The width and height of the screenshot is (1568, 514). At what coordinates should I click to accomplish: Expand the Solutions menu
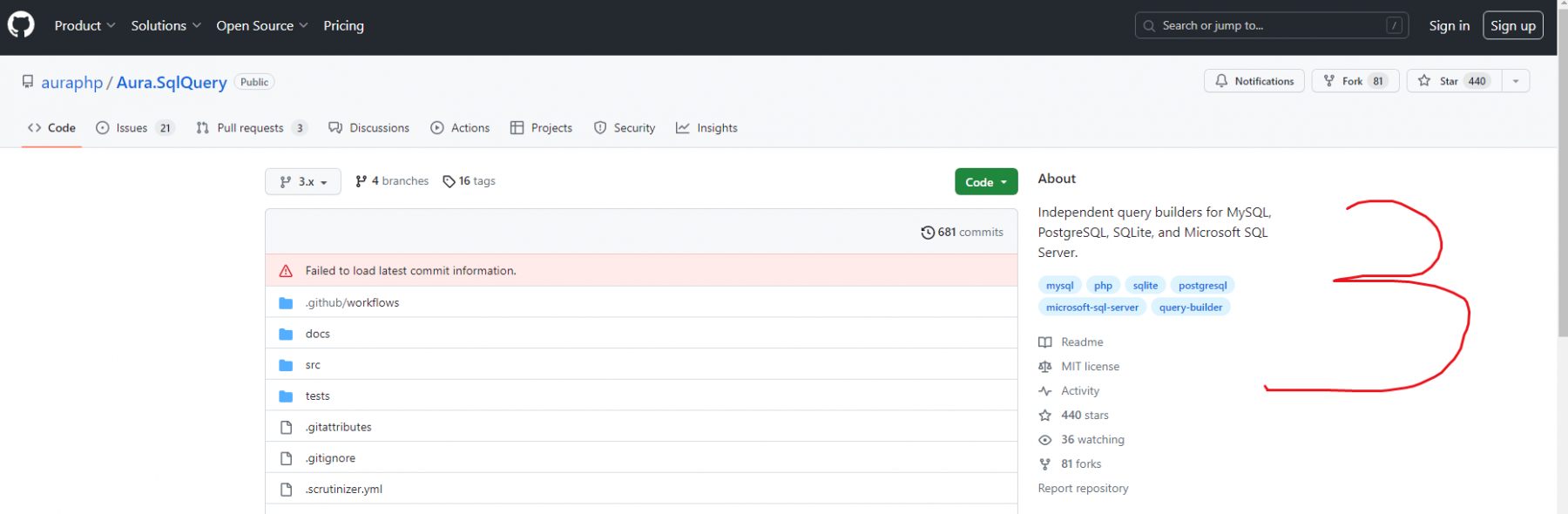[166, 26]
